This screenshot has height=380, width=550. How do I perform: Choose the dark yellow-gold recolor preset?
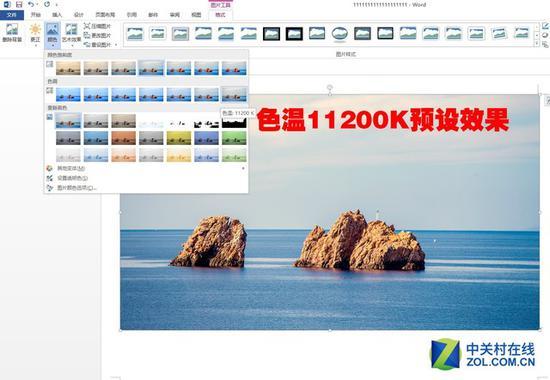(179, 138)
